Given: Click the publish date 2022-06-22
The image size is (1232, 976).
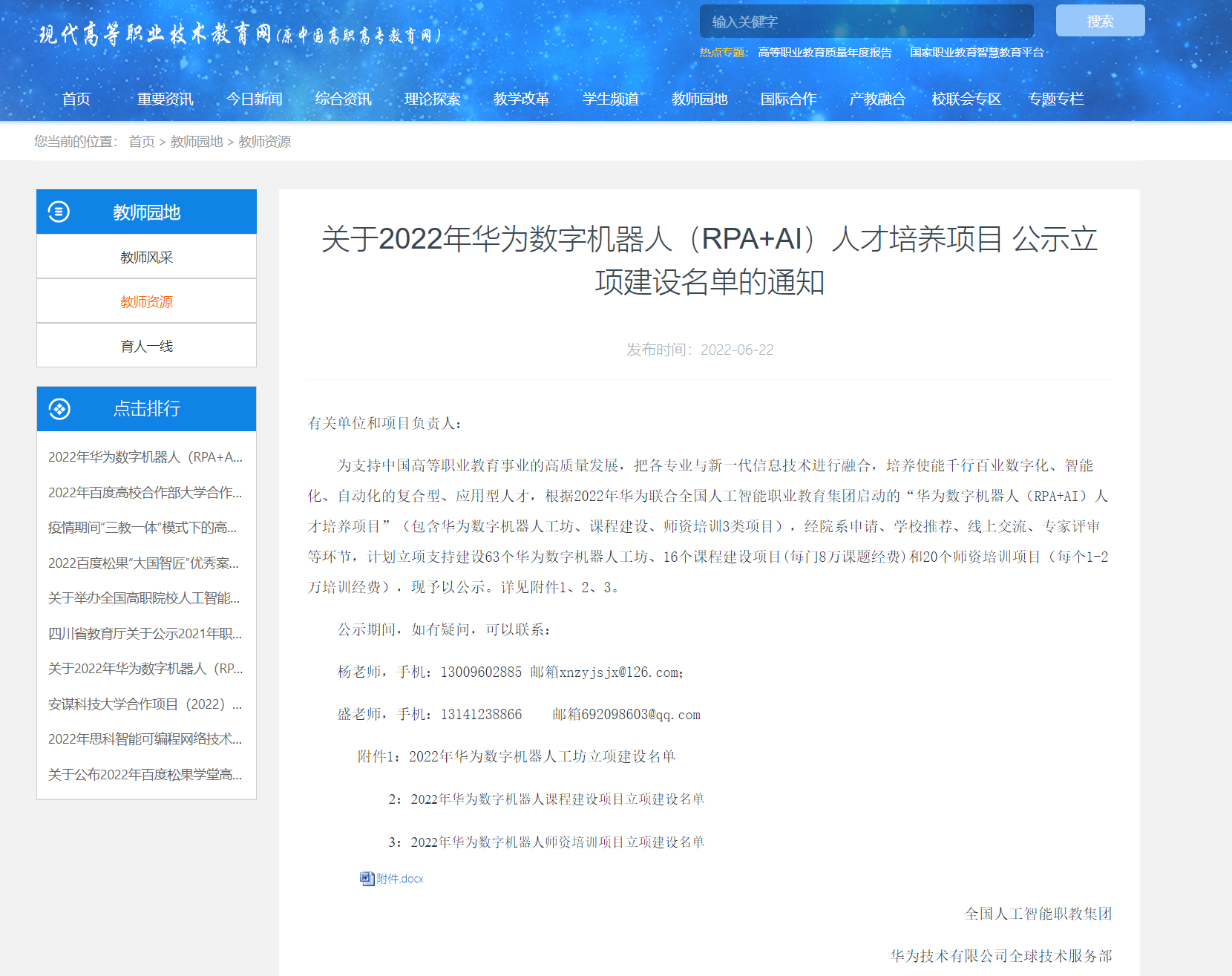Looking at the screenshot, I should (737, 350).
